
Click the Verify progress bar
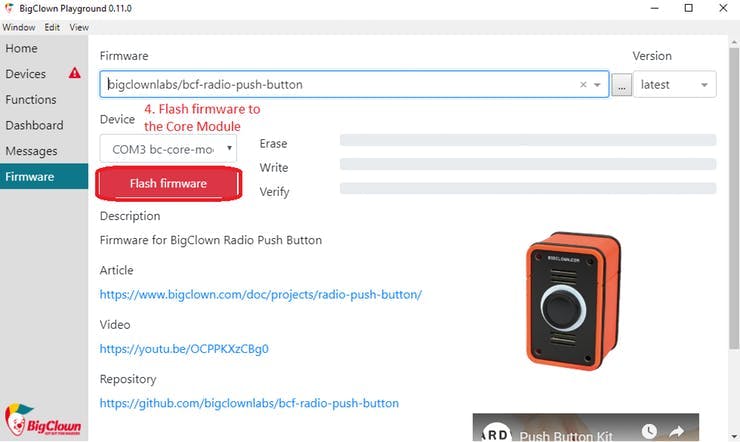coord(528,188)
